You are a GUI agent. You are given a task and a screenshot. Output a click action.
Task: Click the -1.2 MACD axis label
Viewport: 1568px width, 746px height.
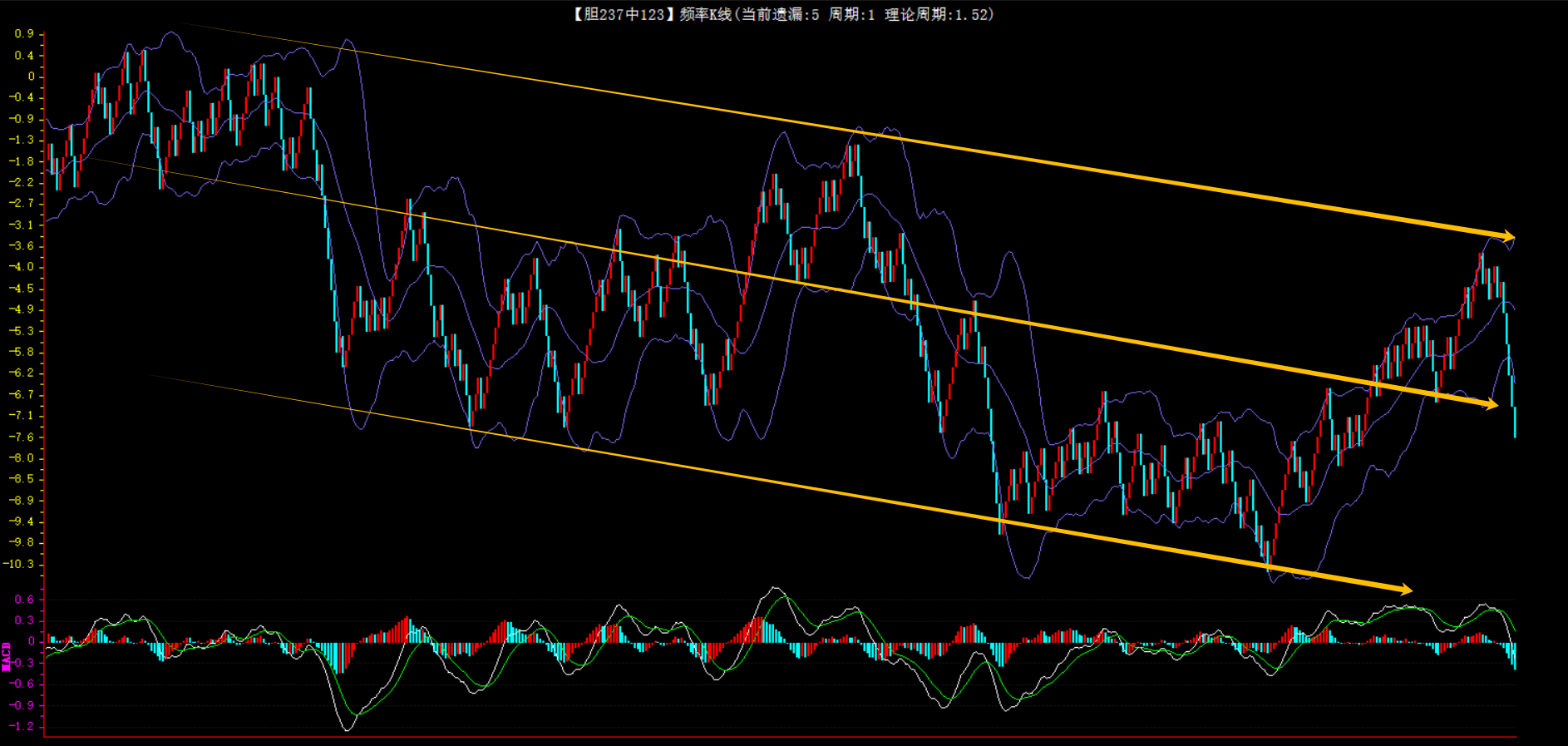point(22,726)
